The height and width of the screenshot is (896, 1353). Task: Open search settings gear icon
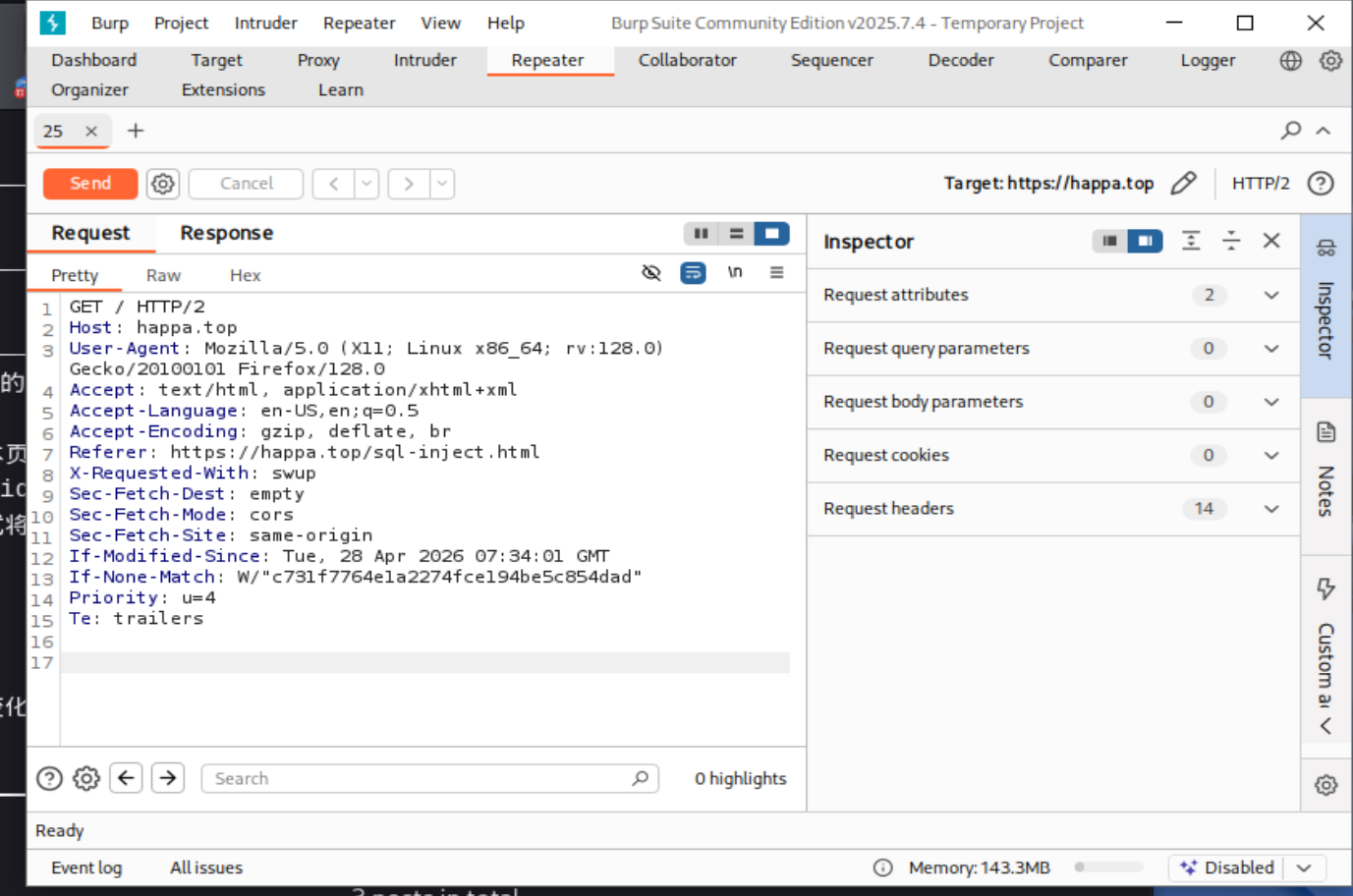pos(86,779)
